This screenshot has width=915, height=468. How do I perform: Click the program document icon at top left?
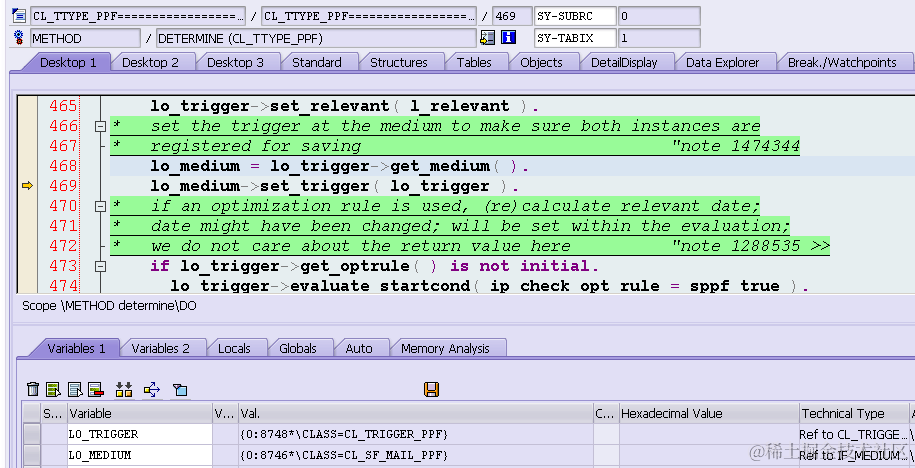[19, 16]
